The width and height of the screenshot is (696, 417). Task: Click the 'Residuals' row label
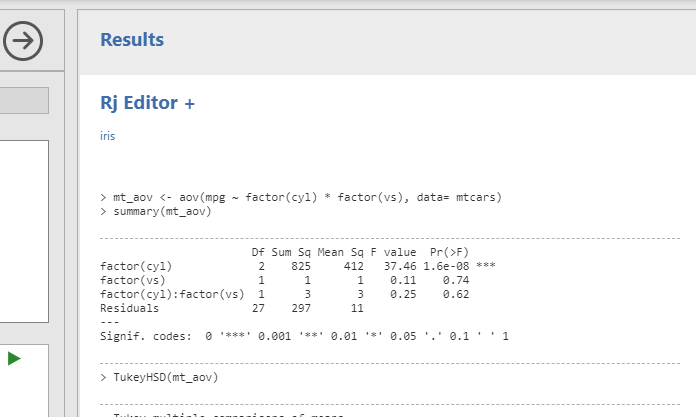coord(129,308)
